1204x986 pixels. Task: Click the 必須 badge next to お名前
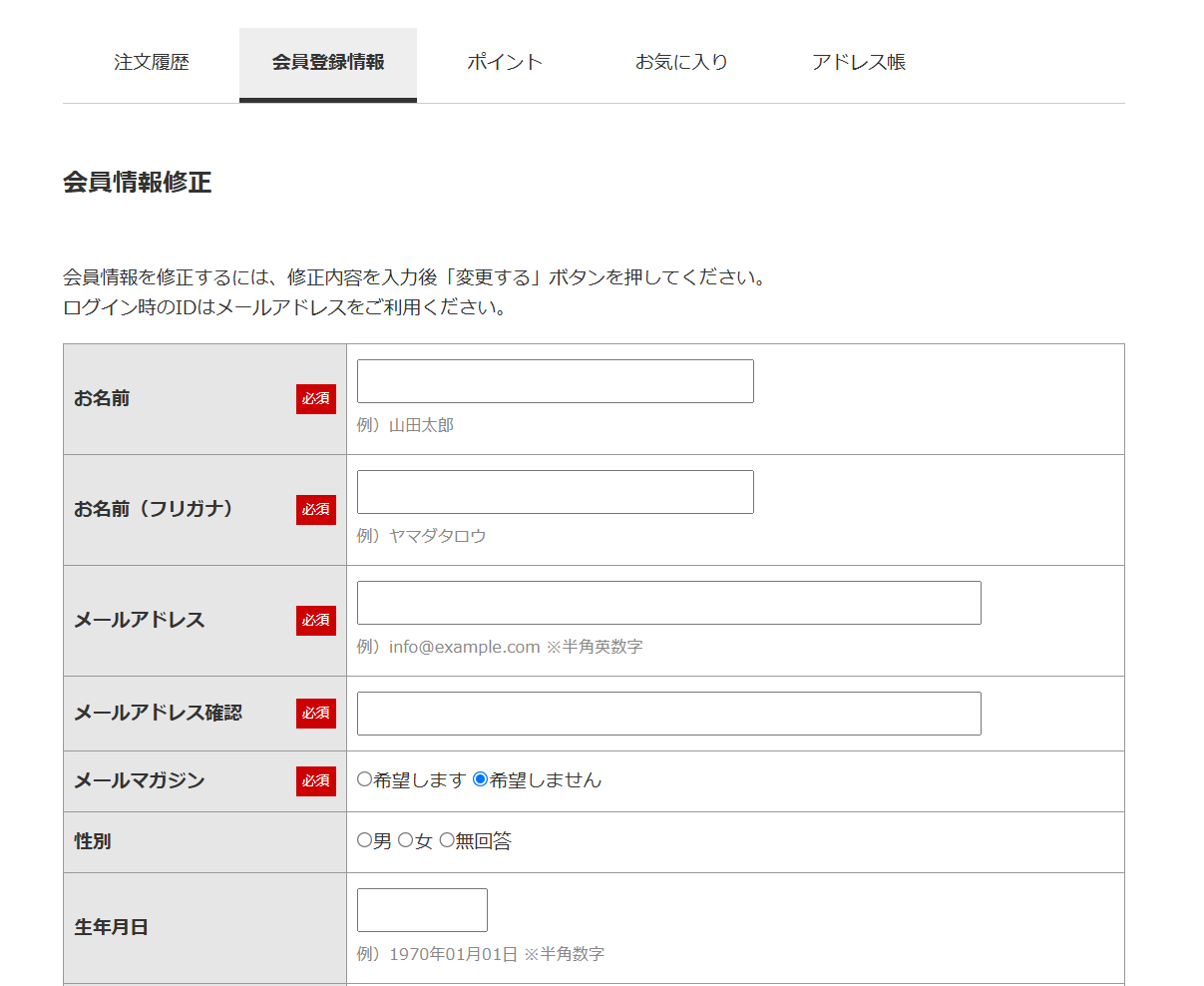[x=316, y=398]
